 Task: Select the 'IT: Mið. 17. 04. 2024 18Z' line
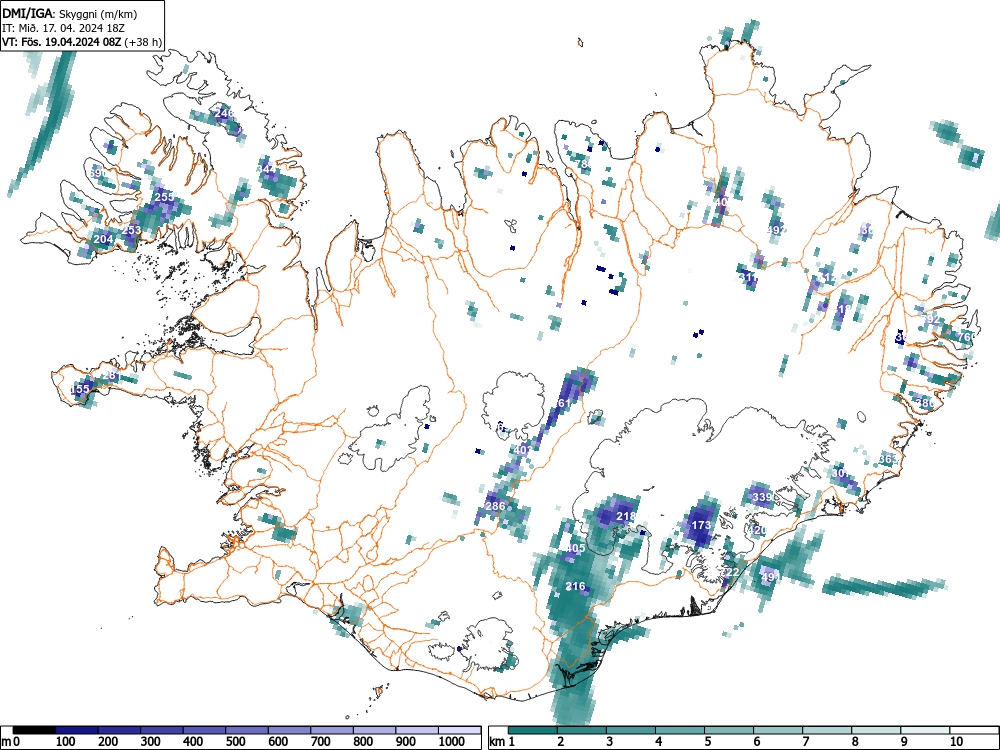click(x=64, y=28)
